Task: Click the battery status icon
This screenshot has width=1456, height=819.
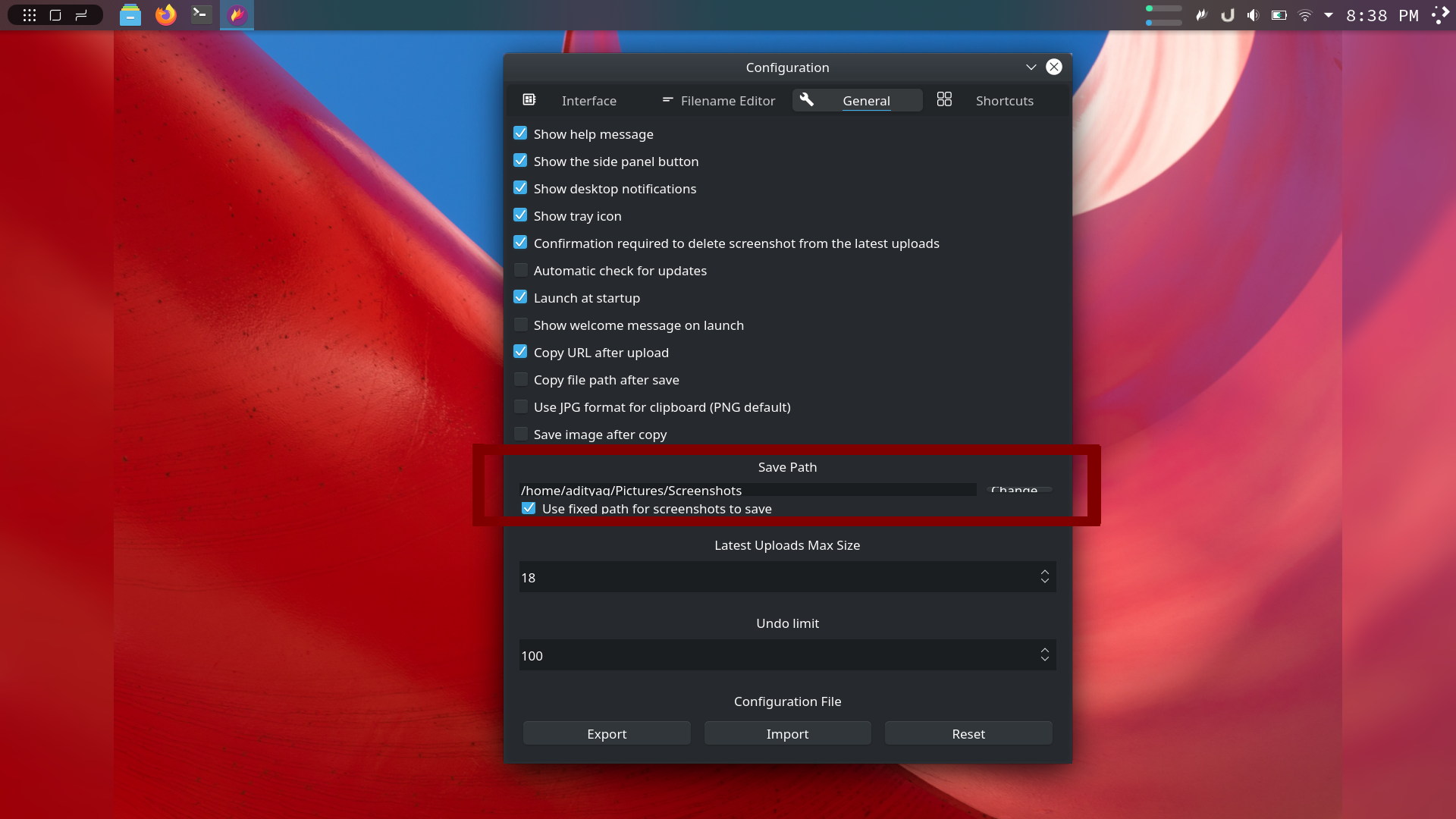Action: point(1279,15)
